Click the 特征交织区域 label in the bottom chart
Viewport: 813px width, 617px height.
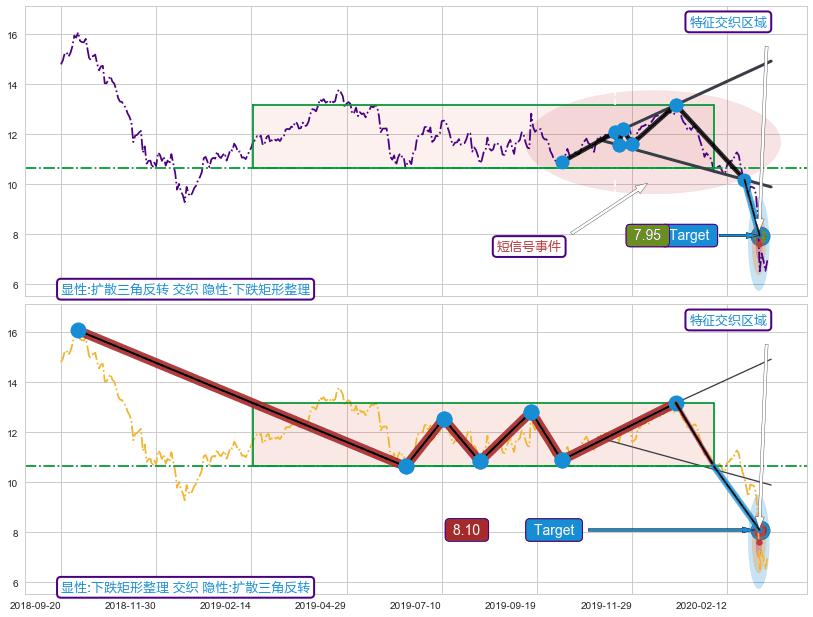[729, 320]
